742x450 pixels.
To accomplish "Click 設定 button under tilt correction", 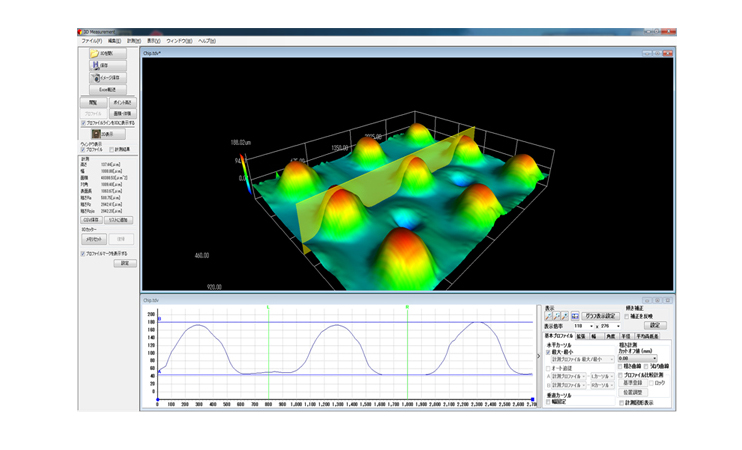I will point(655,326).
